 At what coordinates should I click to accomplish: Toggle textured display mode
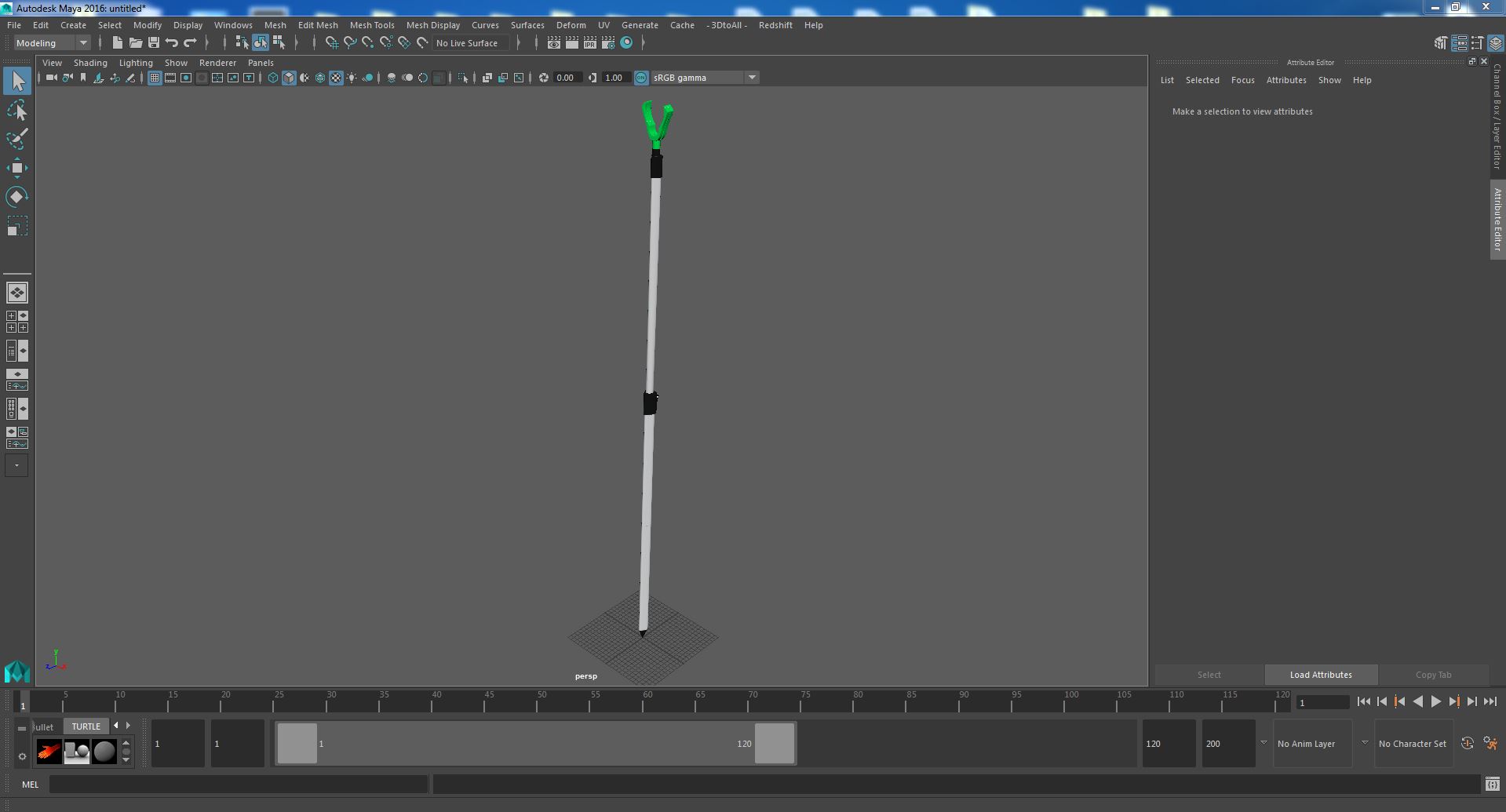[x=336, y=78]
